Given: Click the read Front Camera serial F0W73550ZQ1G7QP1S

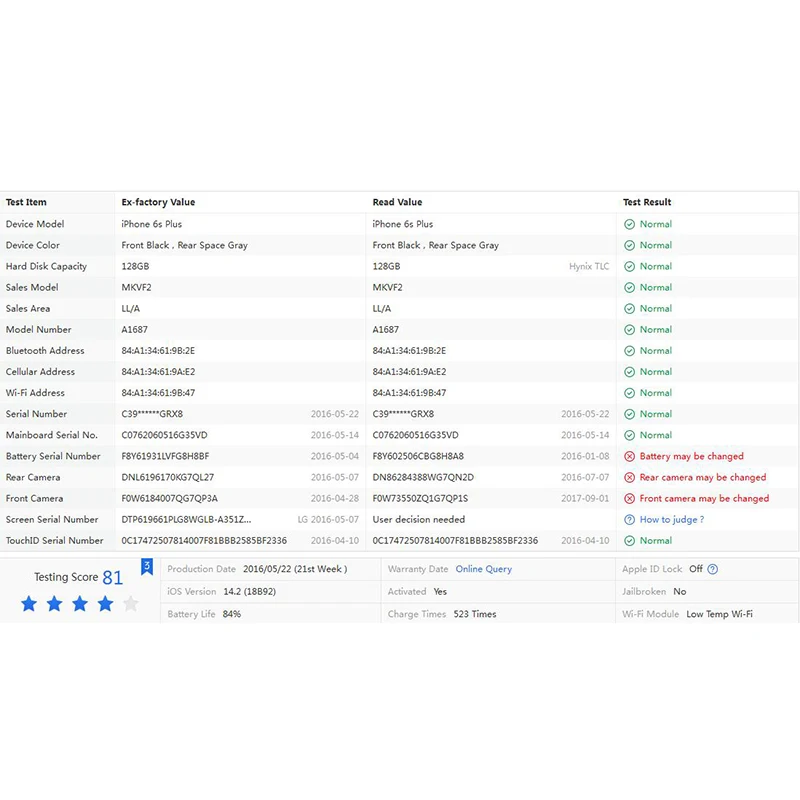Looking at the screenshot, I should (420, 498).
